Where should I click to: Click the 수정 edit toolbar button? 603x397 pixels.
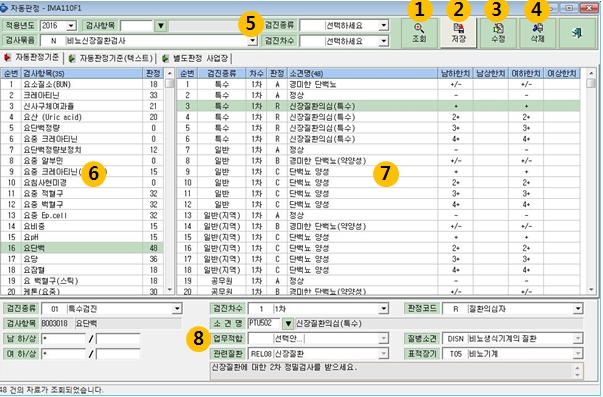(498, 33)
